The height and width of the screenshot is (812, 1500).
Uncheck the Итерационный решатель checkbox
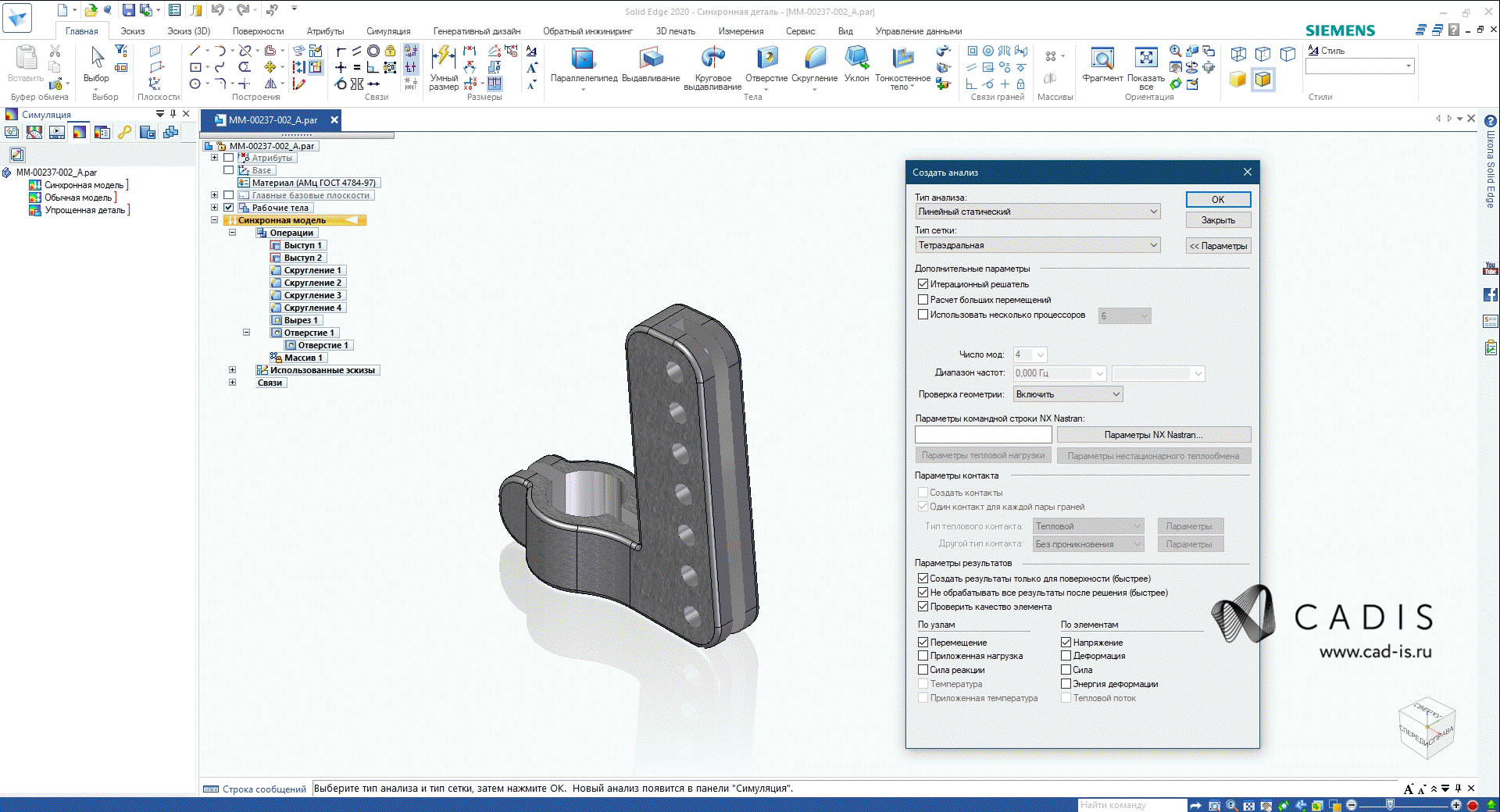click(x=923, y=283)
